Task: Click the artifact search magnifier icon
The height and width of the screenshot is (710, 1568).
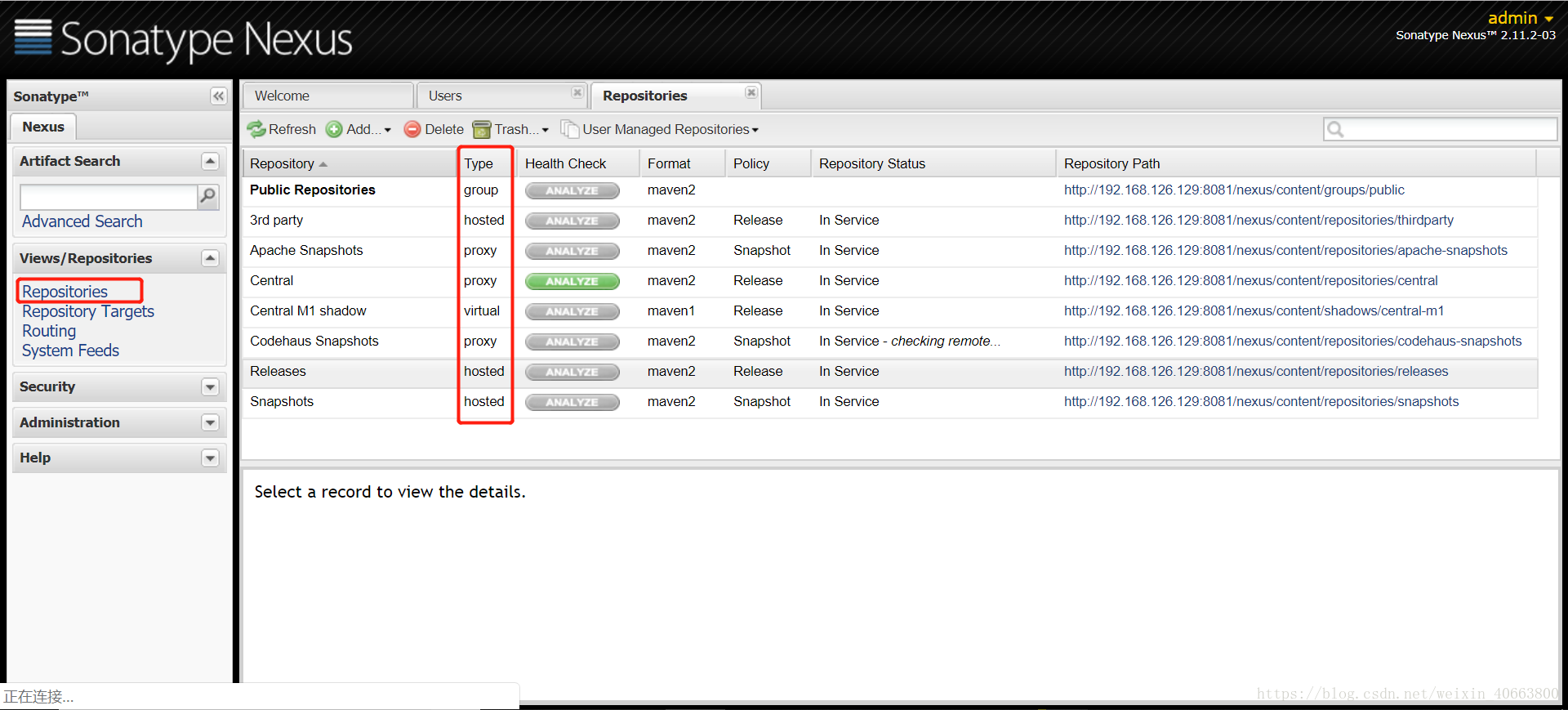Action: point(208,196)
